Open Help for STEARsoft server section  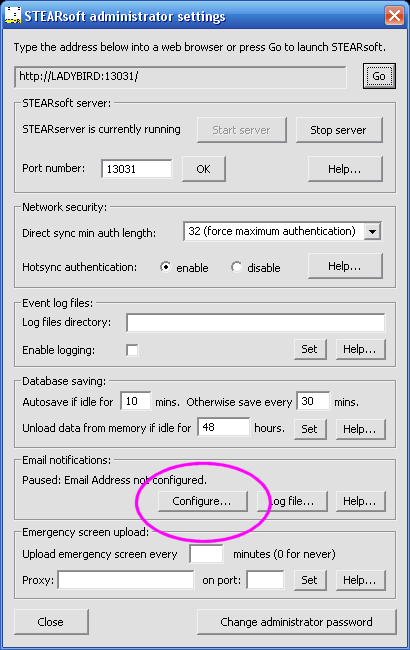point(345,169)
